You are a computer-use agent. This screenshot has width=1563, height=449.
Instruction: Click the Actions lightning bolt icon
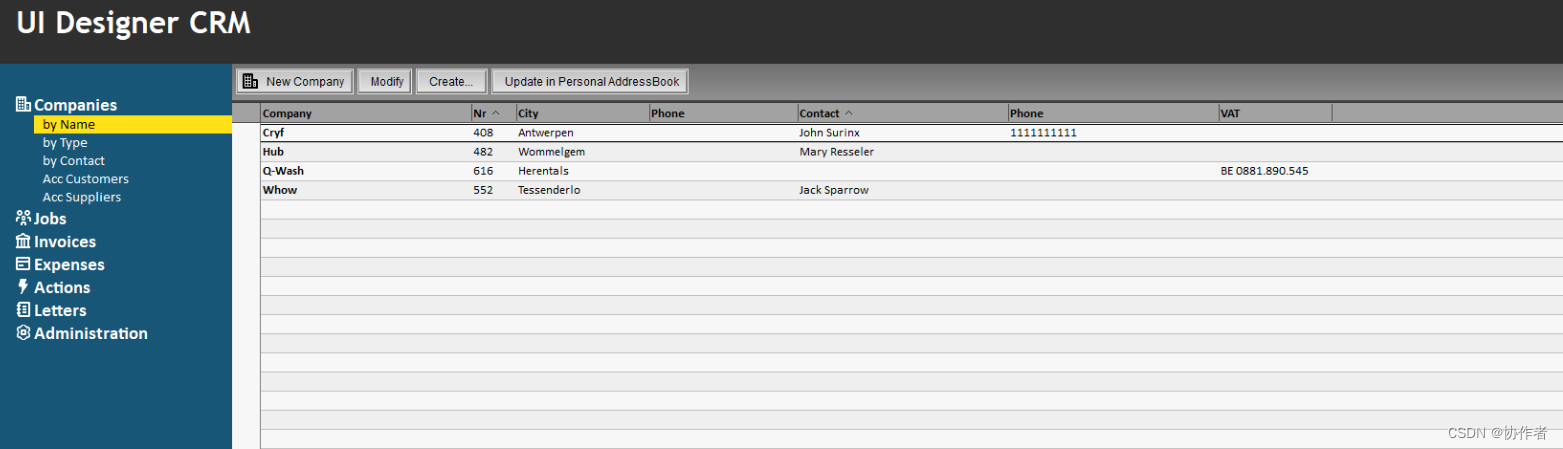pos(24,287)
